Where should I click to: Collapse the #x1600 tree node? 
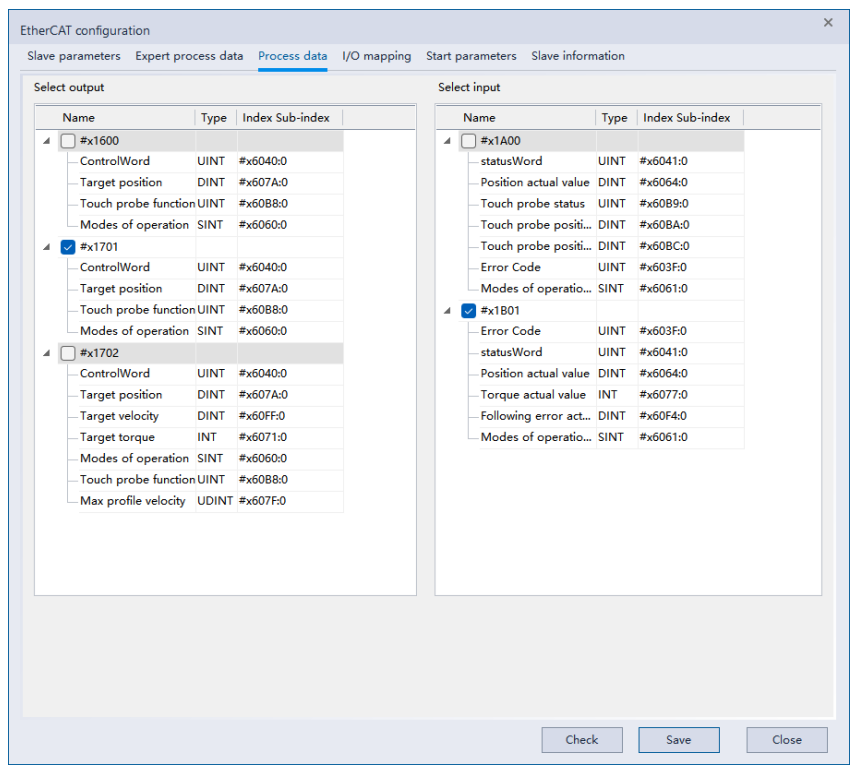tap(47, 141)
